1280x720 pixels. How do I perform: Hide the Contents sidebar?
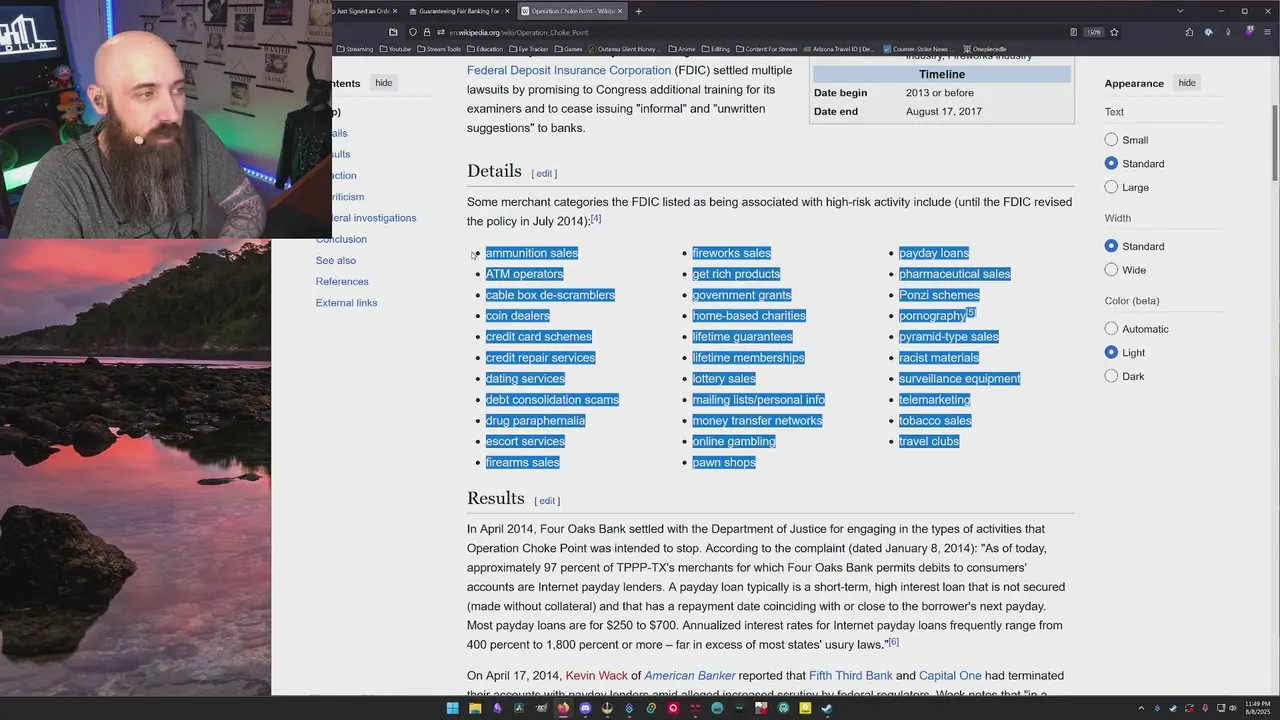point(384,83)
